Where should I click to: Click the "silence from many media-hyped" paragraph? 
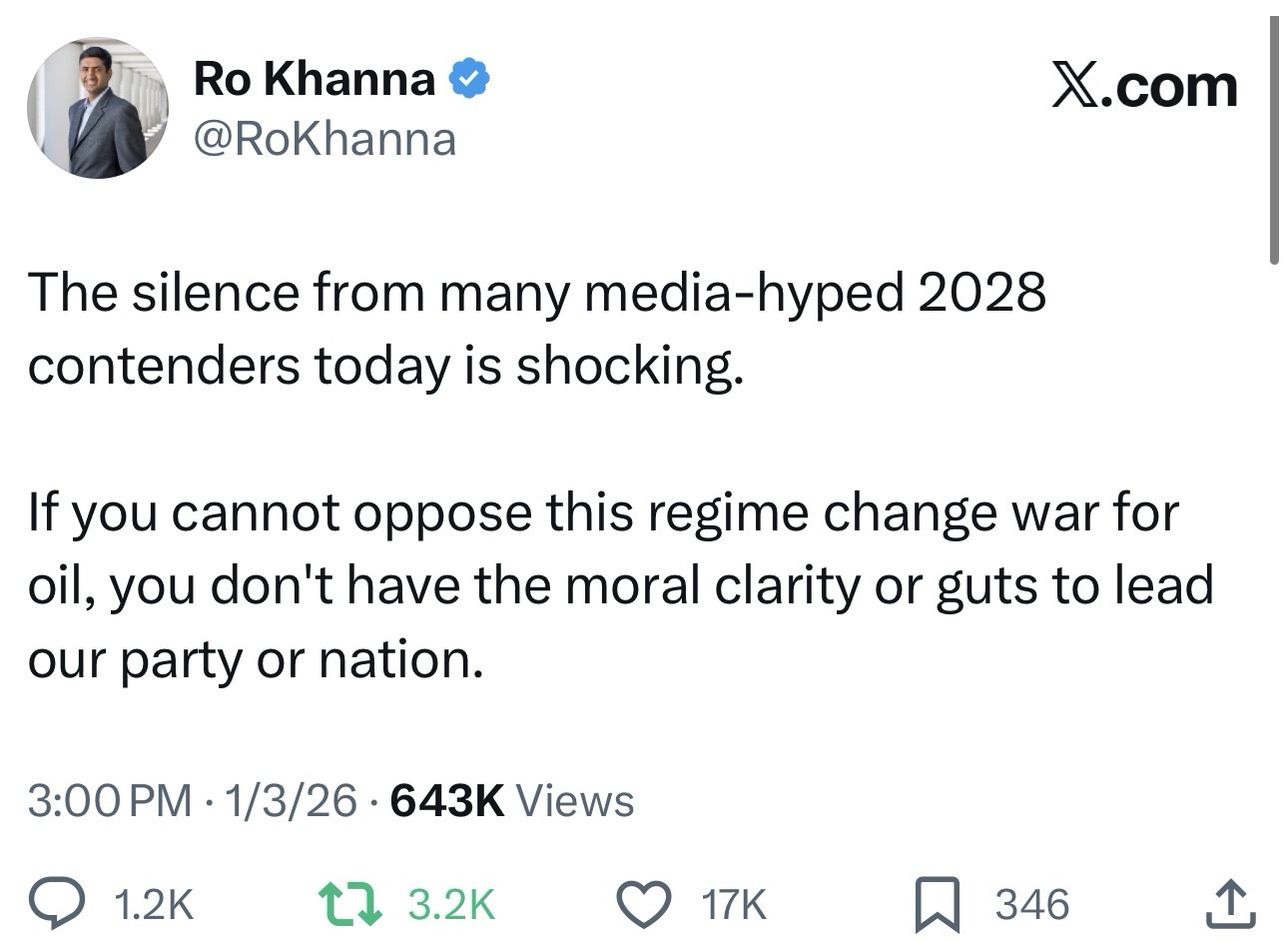[x=537, y=329]
